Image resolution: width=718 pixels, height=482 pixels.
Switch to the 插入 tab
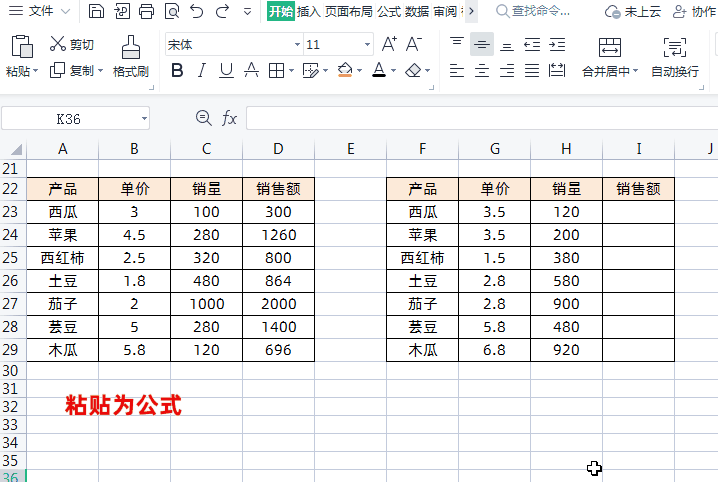coord(309,11)
